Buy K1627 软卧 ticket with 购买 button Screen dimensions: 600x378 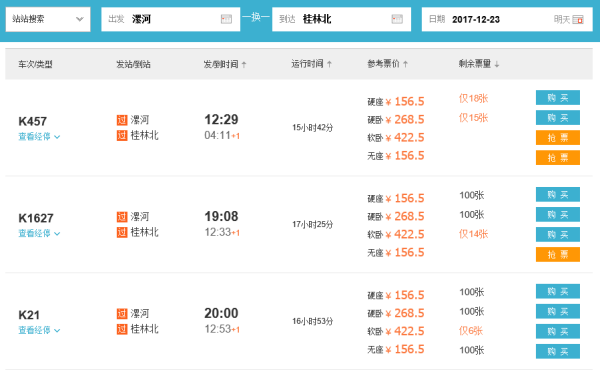[558, 235]
